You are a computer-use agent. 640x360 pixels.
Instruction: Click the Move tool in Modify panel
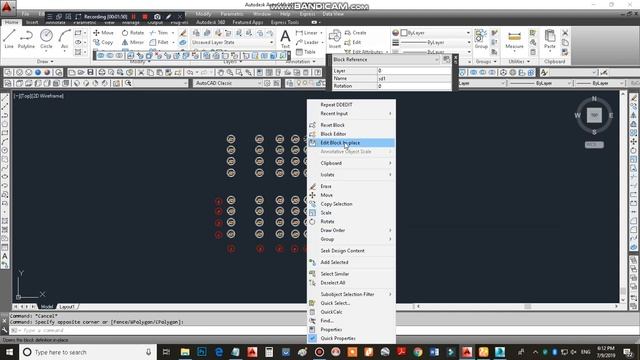tap(103, 33)
